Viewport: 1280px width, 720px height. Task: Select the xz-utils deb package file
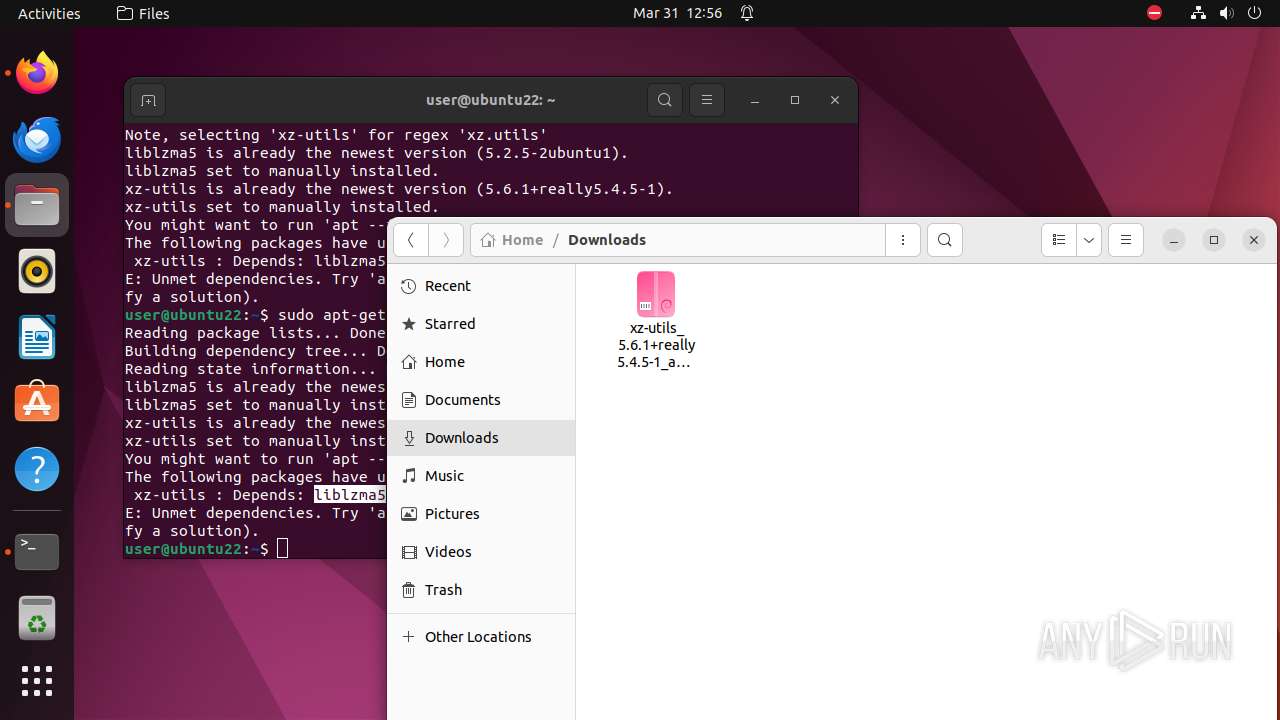(x=656, y=320)
